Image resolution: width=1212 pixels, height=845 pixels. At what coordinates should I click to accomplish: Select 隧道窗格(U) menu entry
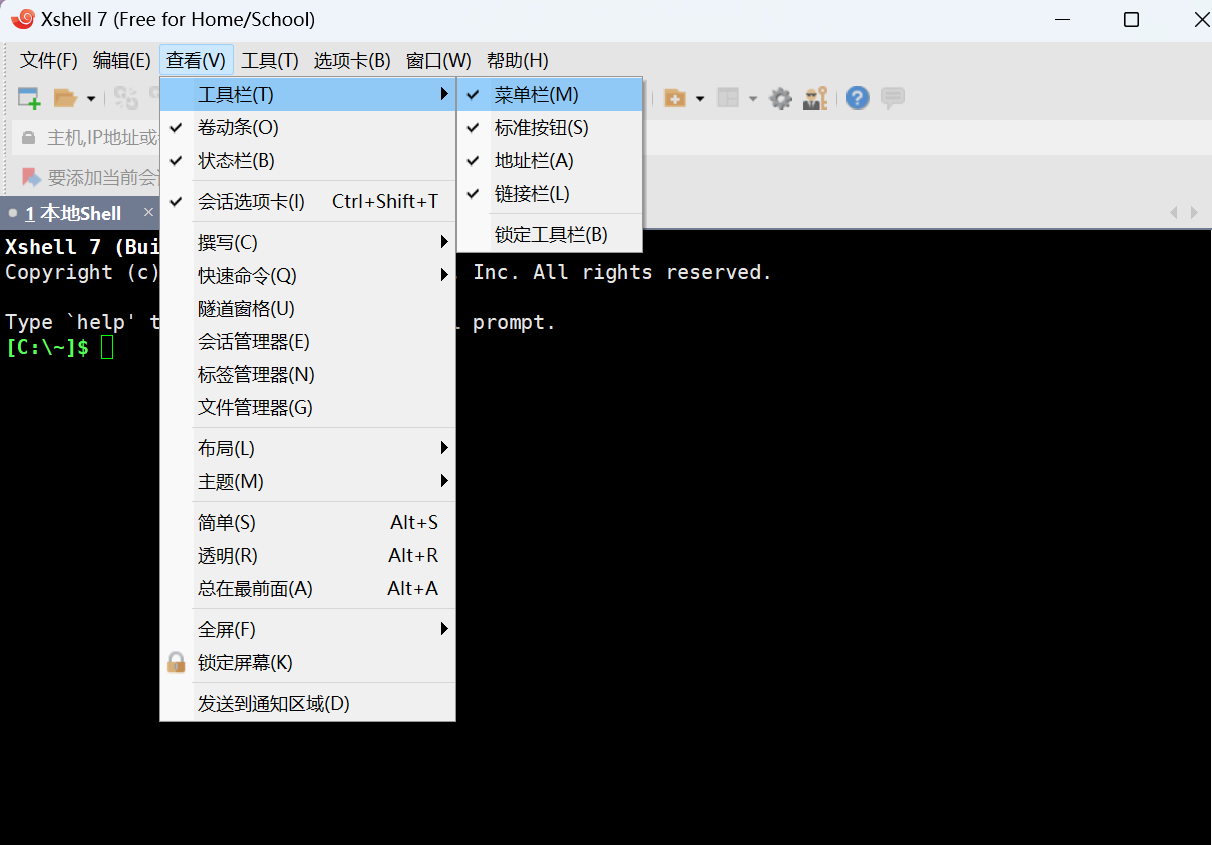pyautogui.click(x=307, y=308)
